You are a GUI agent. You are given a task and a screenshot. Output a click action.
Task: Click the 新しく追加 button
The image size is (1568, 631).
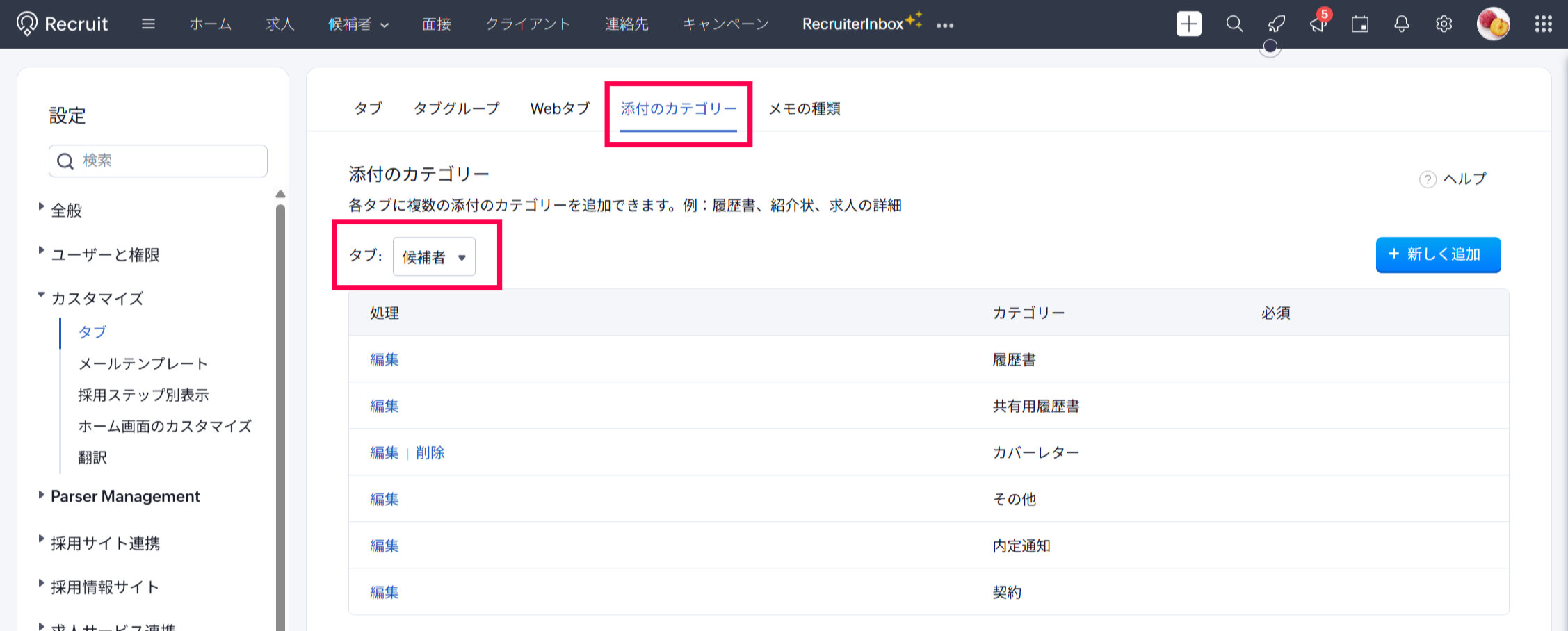(1437, 255)
